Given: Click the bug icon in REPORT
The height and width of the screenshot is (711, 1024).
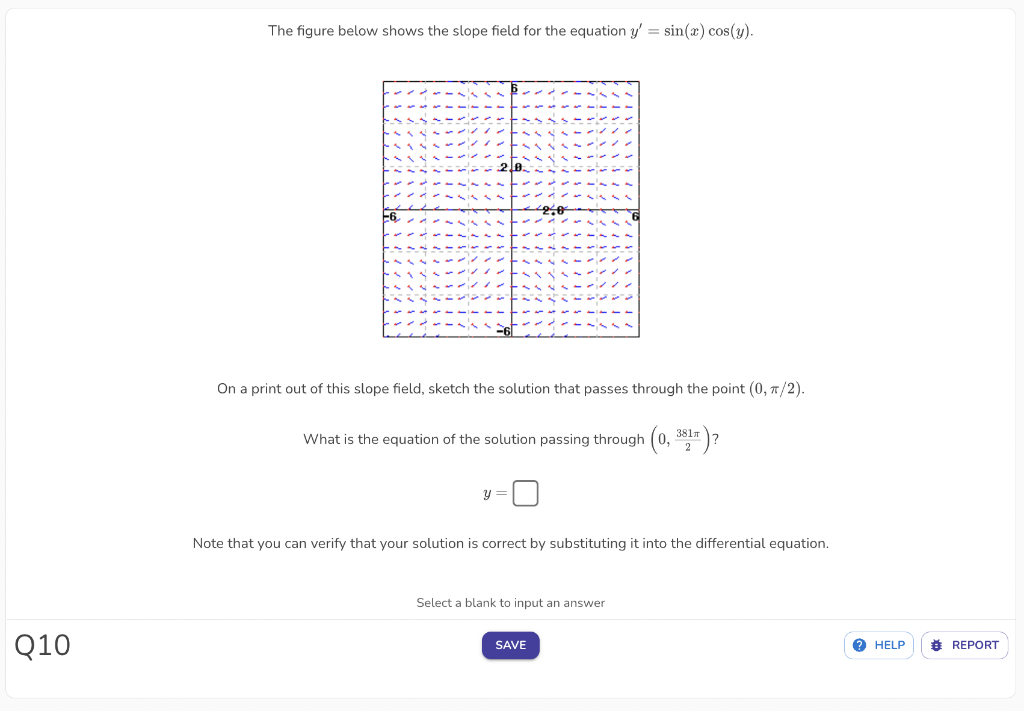Looking at the screenshot, I should click(x=935, y=645).
